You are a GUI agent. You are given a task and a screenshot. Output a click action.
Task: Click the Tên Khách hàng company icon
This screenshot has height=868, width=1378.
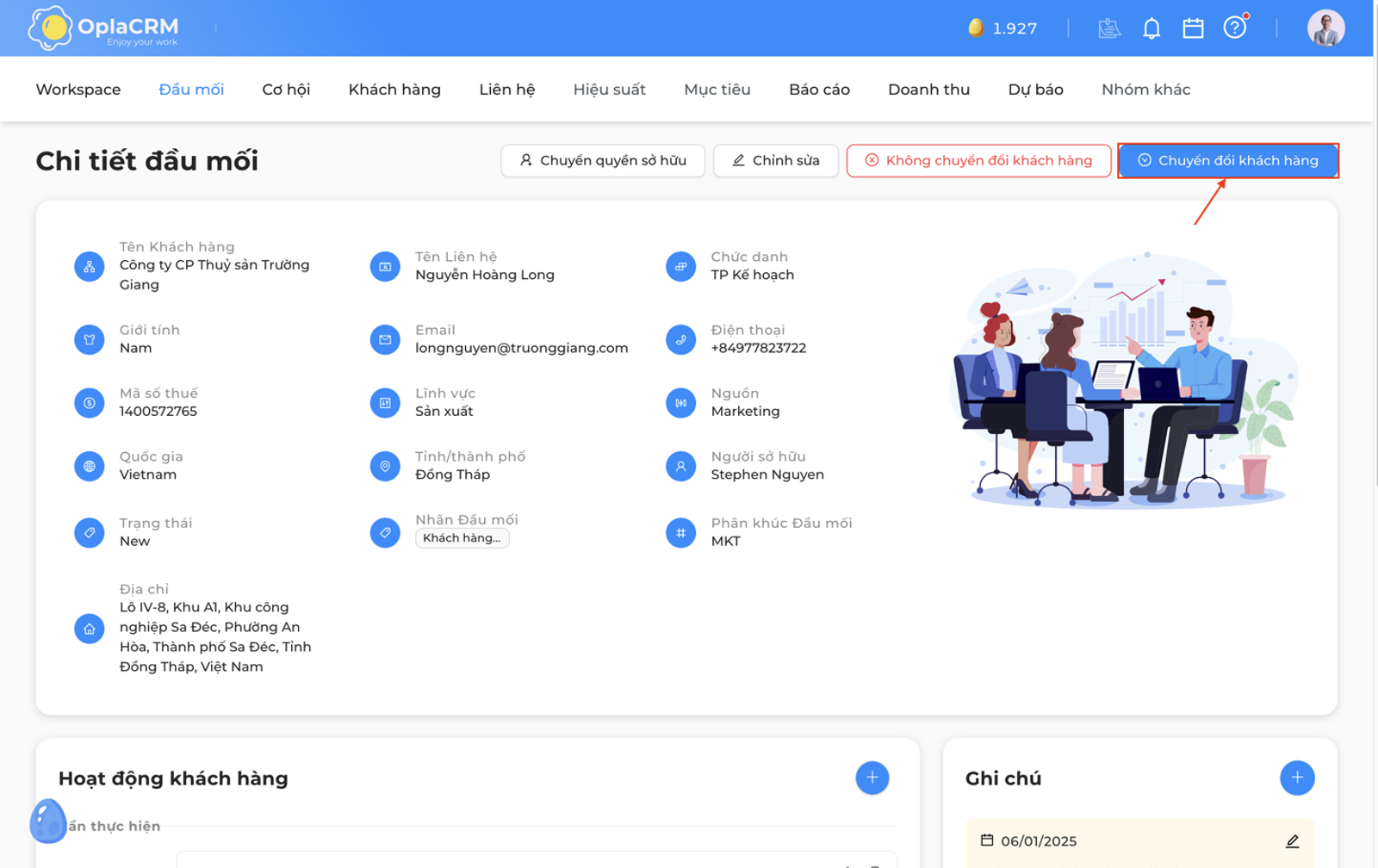coord(90,267)
